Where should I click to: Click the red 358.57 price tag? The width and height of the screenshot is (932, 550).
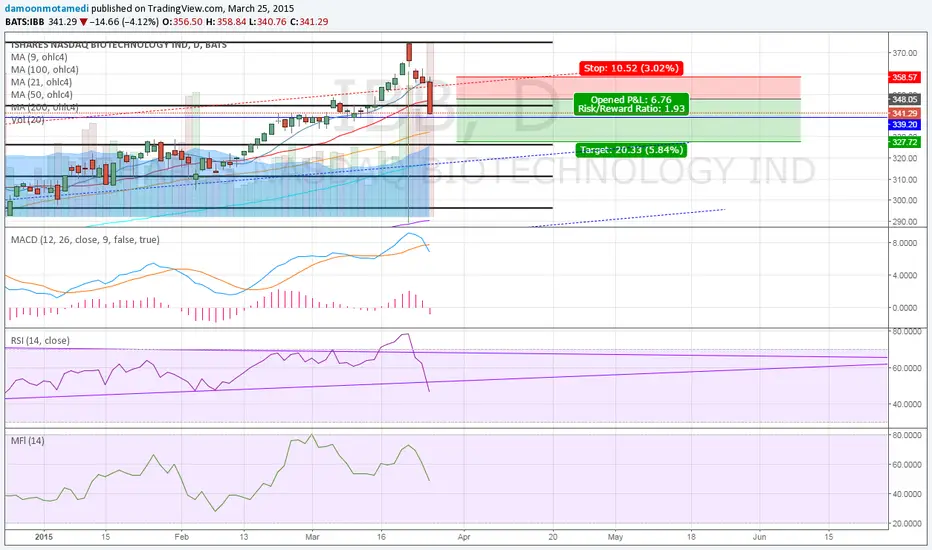[904, 77]
